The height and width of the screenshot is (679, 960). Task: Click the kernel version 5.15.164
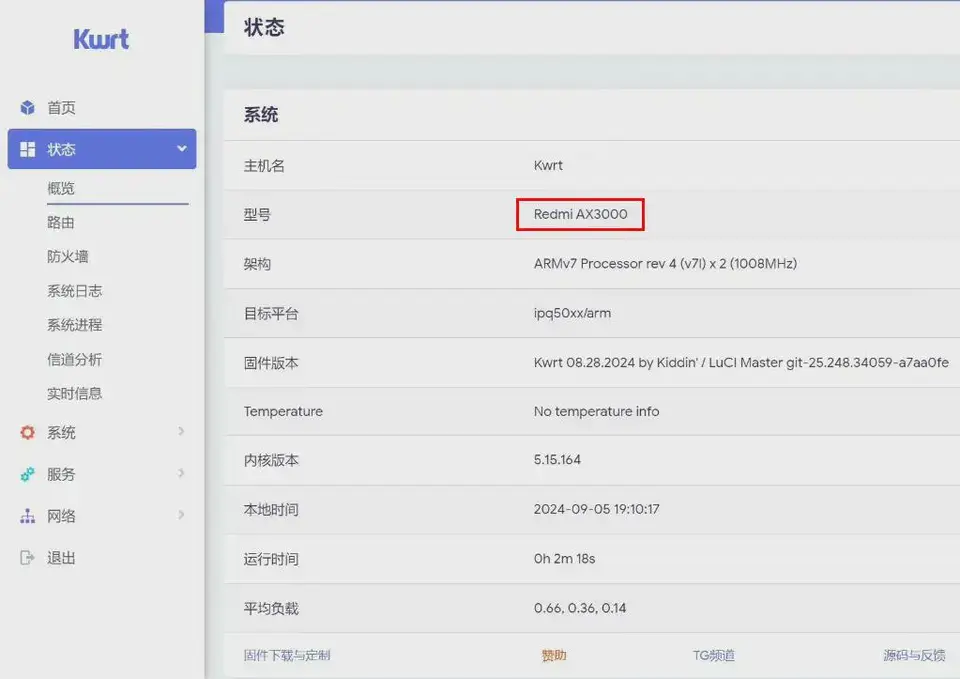(x=557, y=460)
